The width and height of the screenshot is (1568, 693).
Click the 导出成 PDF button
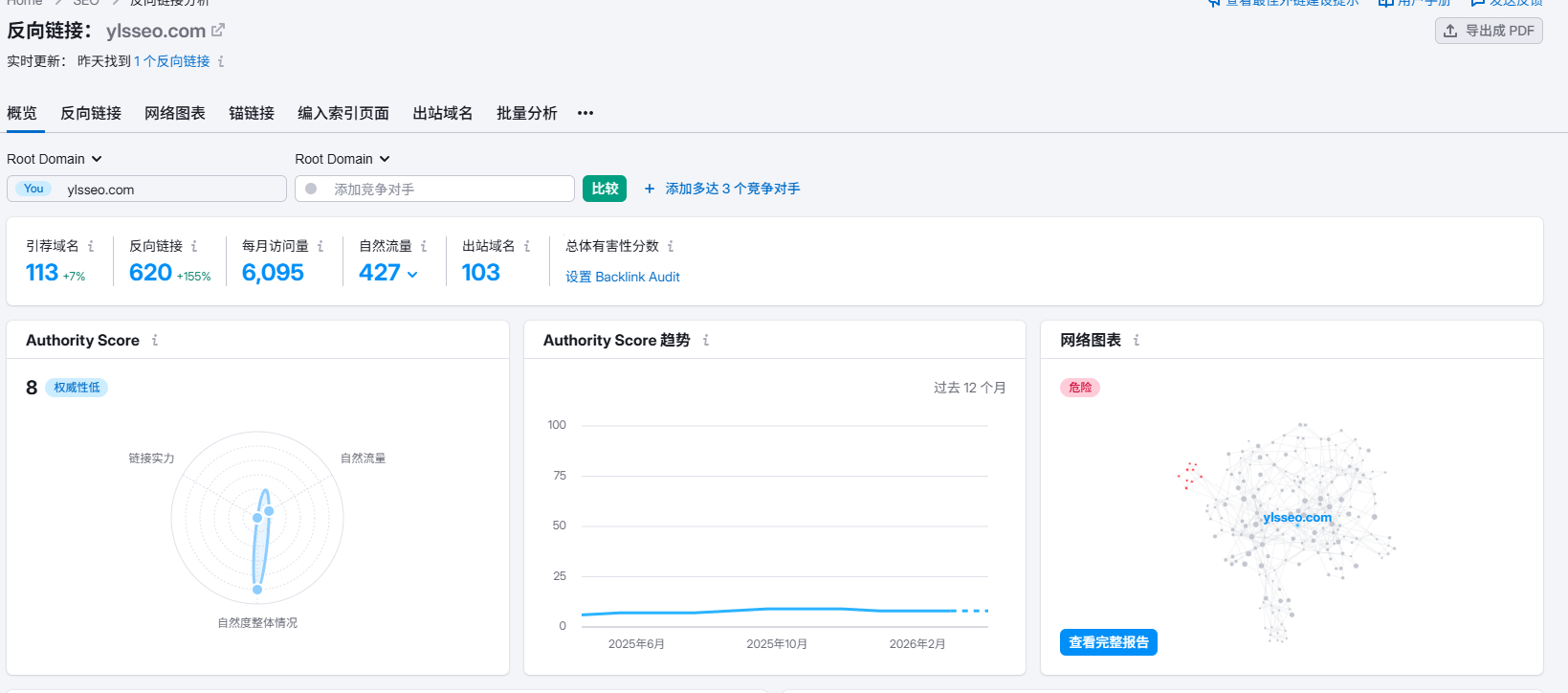click(x=1489, y=31)
